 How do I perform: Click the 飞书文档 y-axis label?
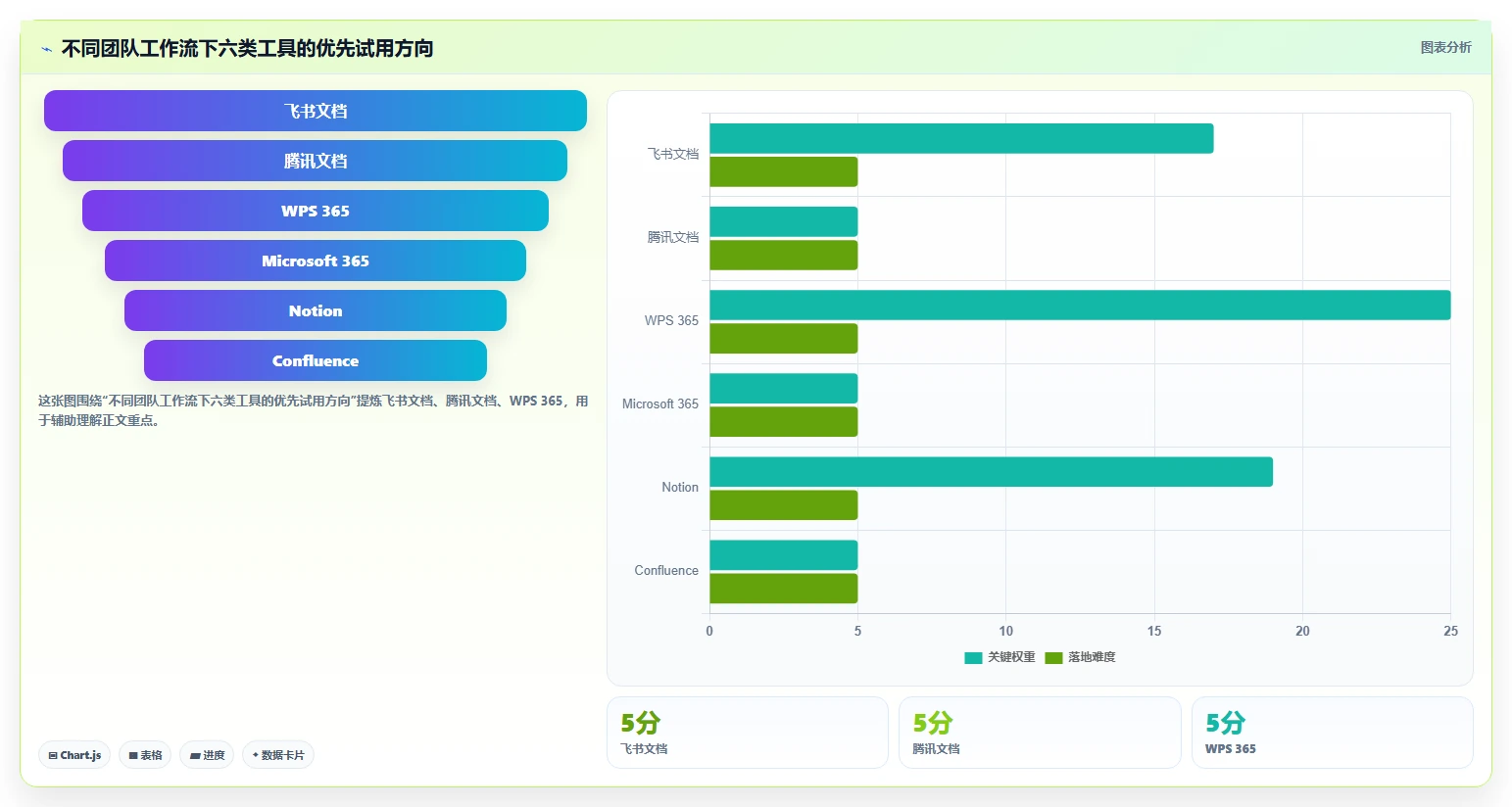coord(673,154)
